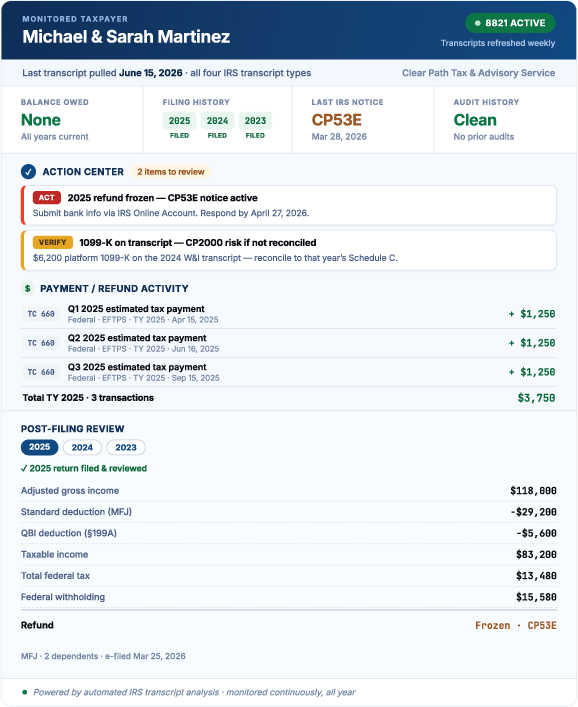Click the Q2 2025 estimated tax payment row

289,343
